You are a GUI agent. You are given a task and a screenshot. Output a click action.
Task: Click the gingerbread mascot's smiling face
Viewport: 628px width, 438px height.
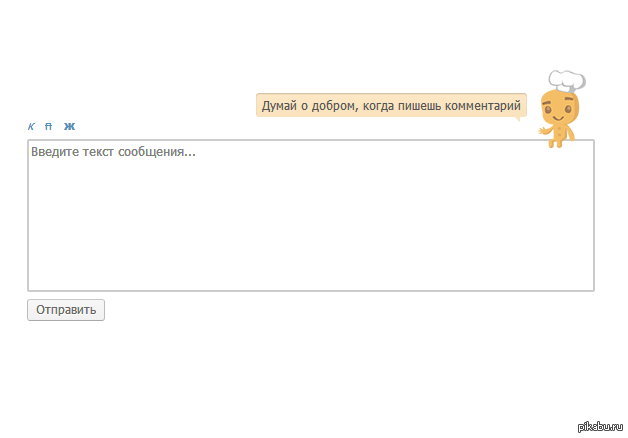(560, 108)
